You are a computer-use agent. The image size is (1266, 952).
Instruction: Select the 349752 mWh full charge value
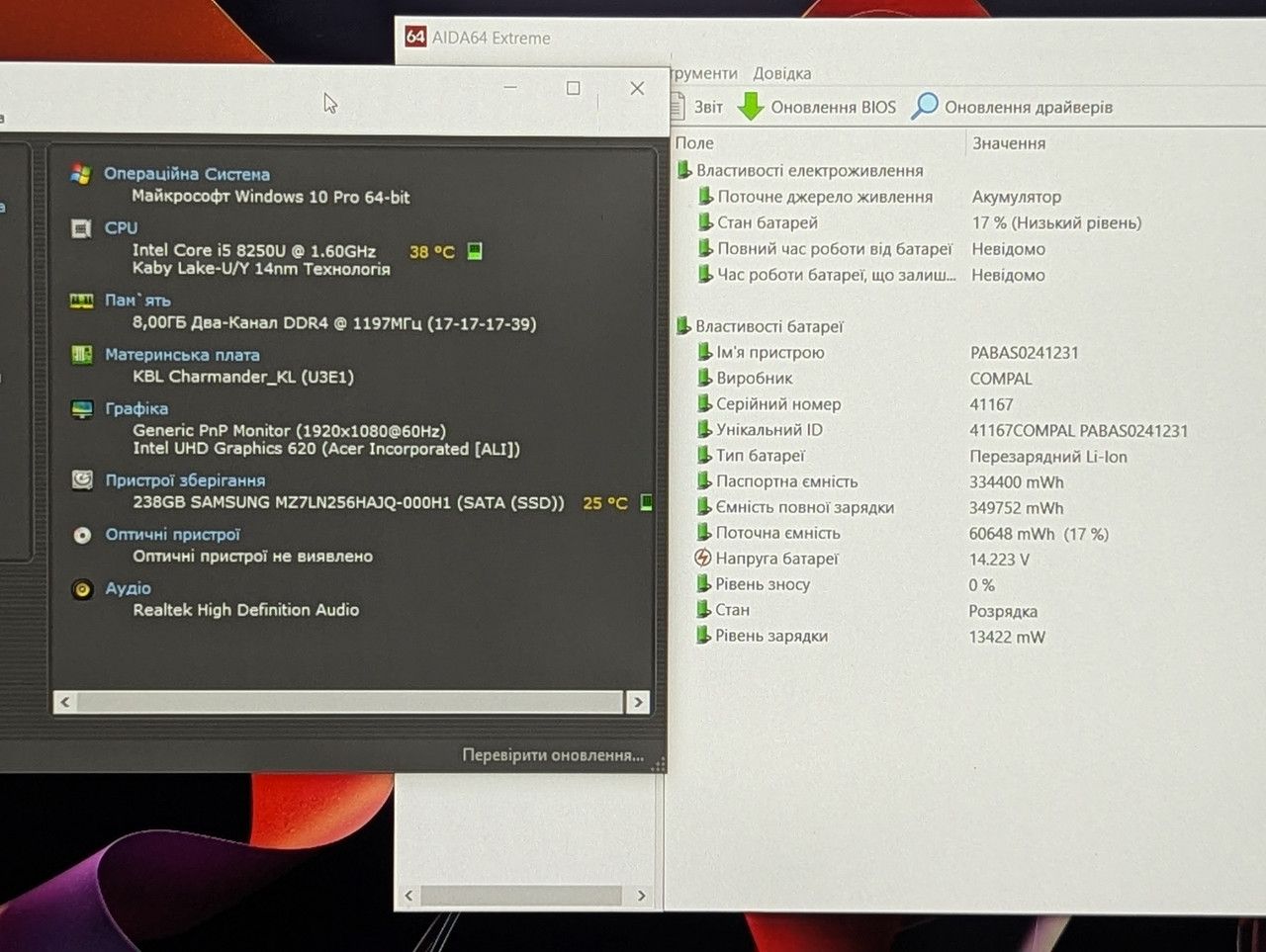1017,508
